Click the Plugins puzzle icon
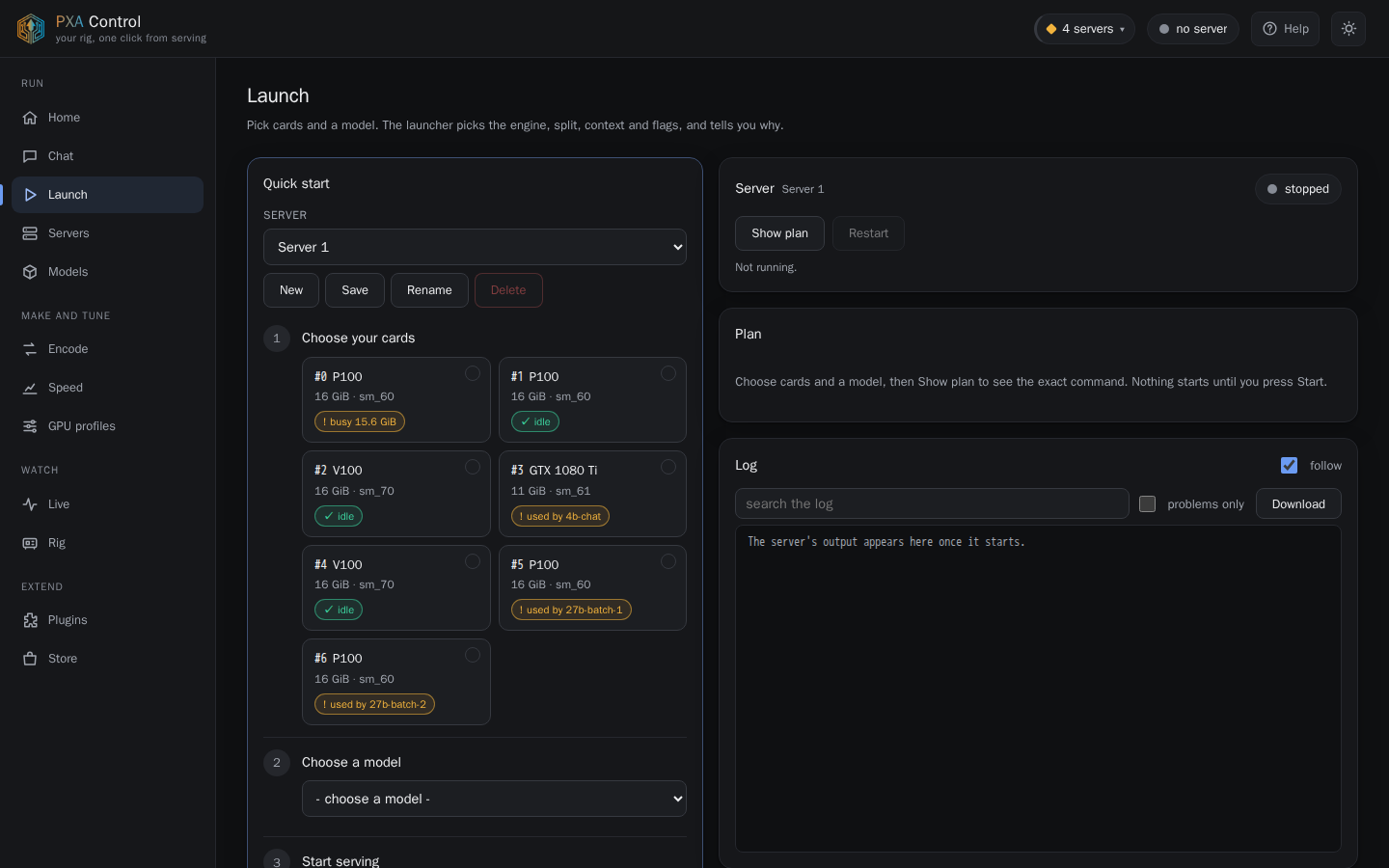Viewport: 1389px width, 868px height. pos(30,620)
